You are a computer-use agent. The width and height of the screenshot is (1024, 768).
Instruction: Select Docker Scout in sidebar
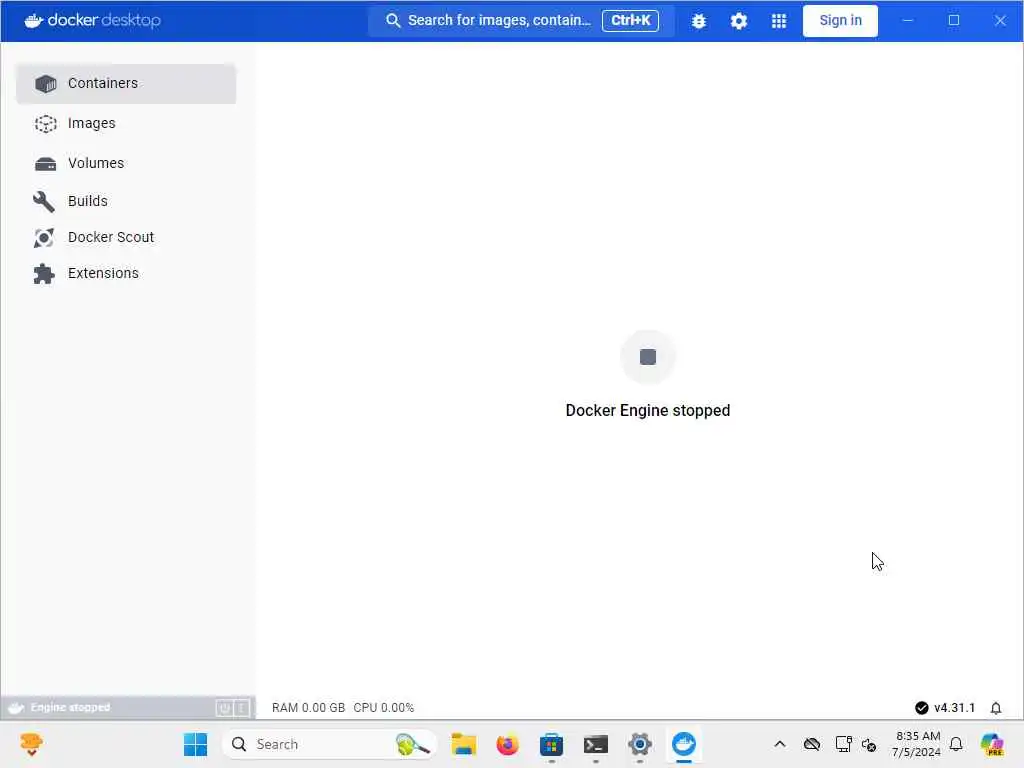[126, 238]
